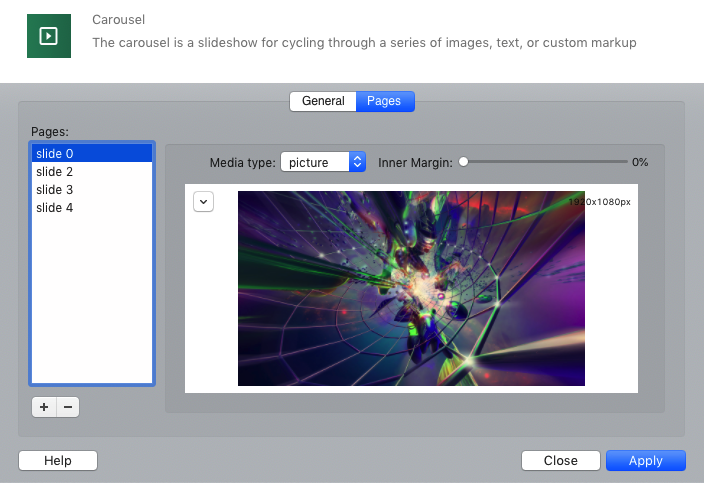This screenshot has height=483, width=704.
Task: Click the middle of Inner Margin track
Action: (545, 162)
